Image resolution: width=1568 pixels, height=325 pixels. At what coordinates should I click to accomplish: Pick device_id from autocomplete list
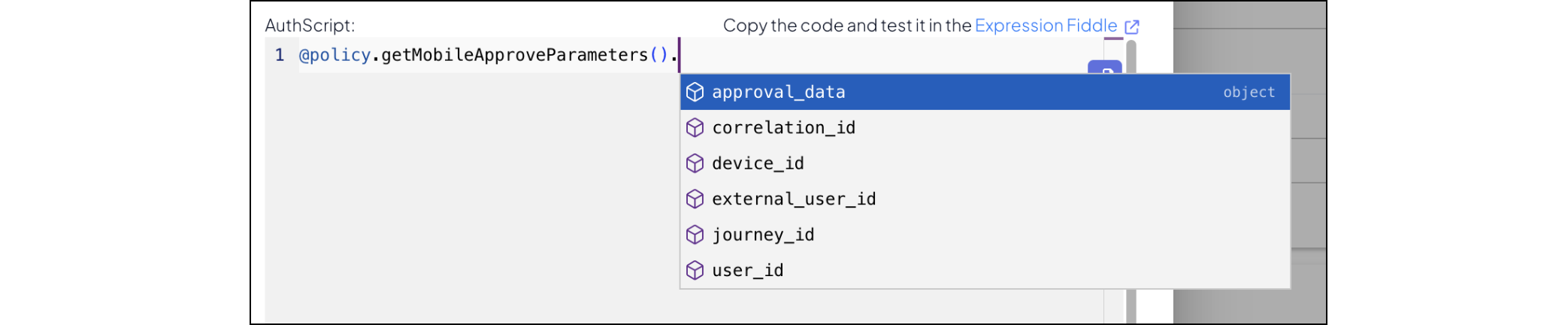coord(758,163)
